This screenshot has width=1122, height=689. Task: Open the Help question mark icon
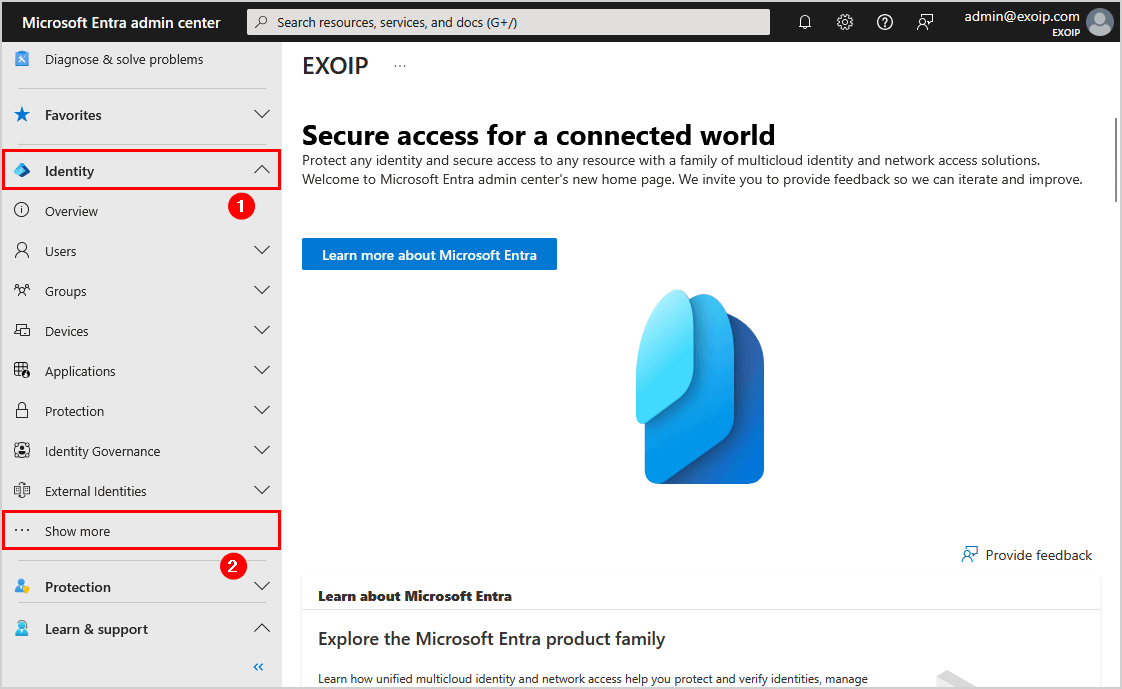(x=885, y=21)
